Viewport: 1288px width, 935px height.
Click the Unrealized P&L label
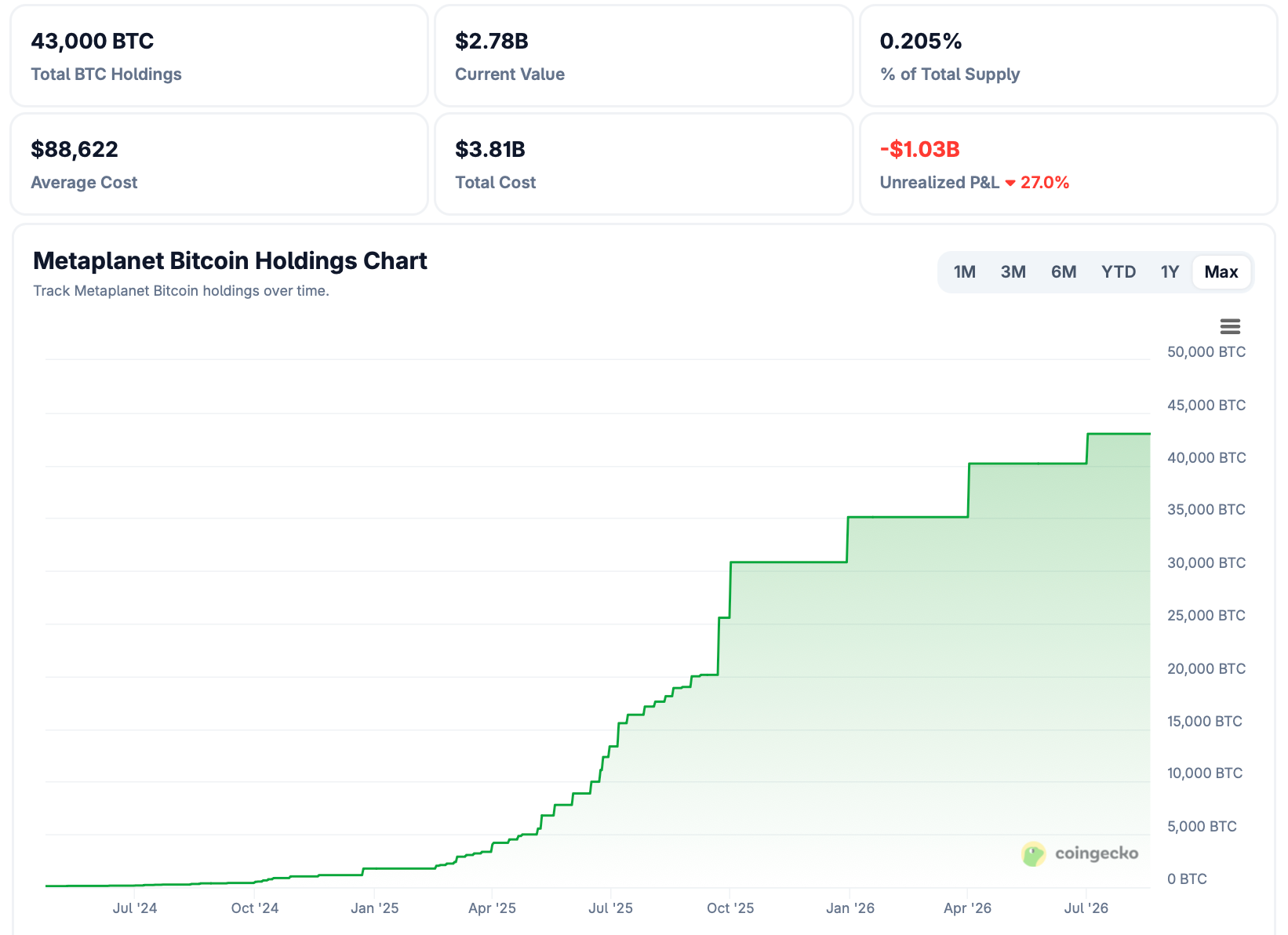(940, 183)
